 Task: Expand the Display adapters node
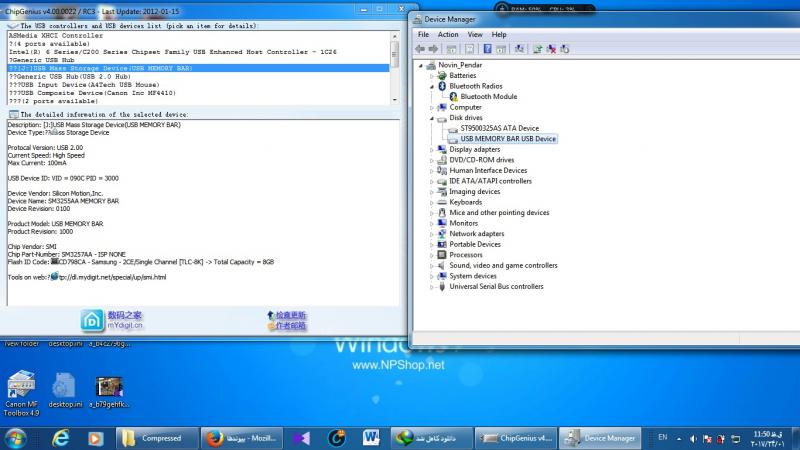432,150
